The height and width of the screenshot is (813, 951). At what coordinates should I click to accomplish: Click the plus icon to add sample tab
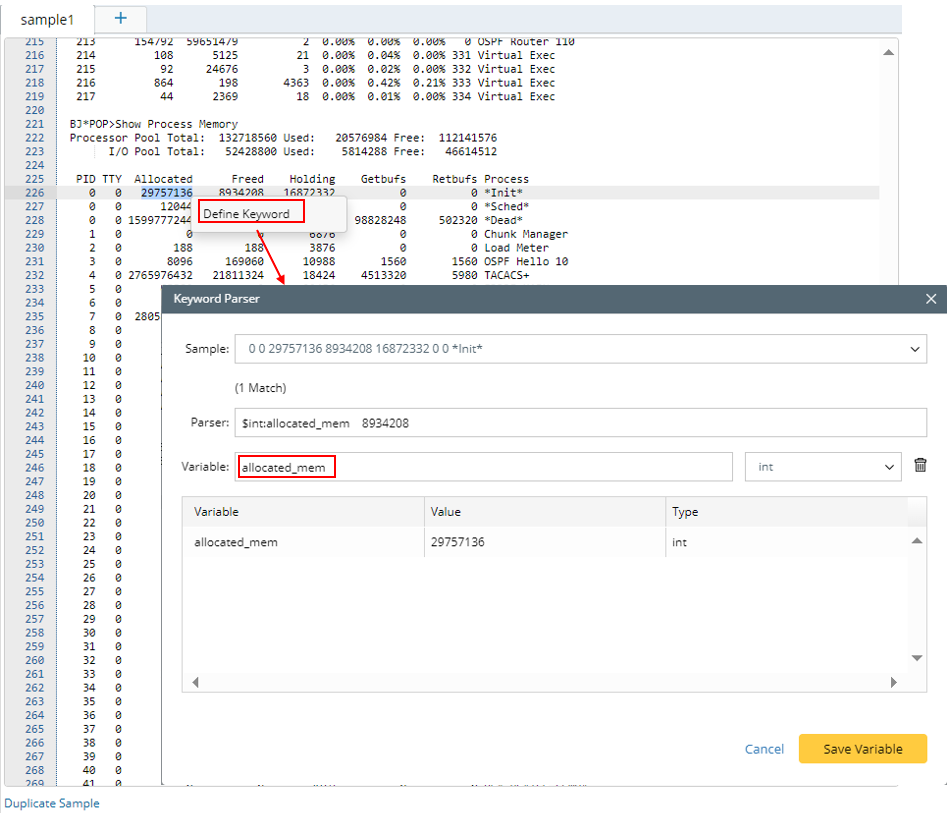pyautogui.click(x=121, y=18)
